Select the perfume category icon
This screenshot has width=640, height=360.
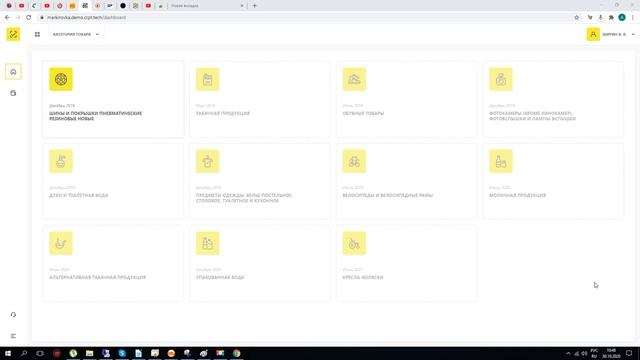[x=61, y=161]
